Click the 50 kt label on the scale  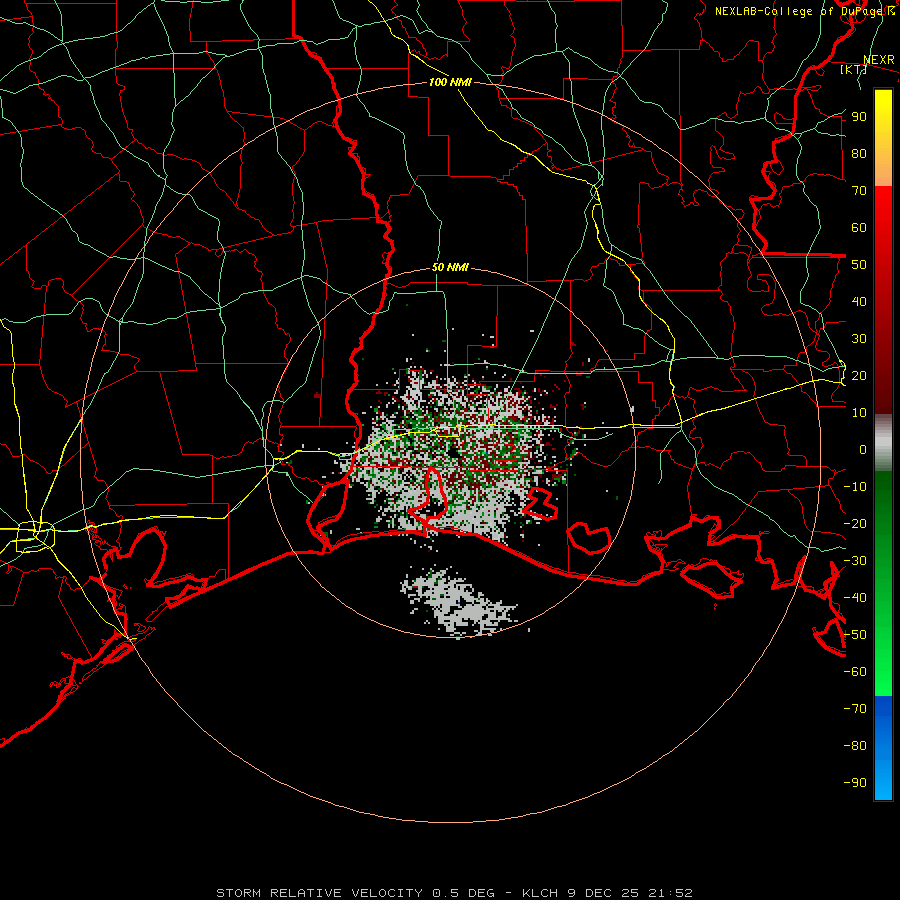[x=859, y=265]
